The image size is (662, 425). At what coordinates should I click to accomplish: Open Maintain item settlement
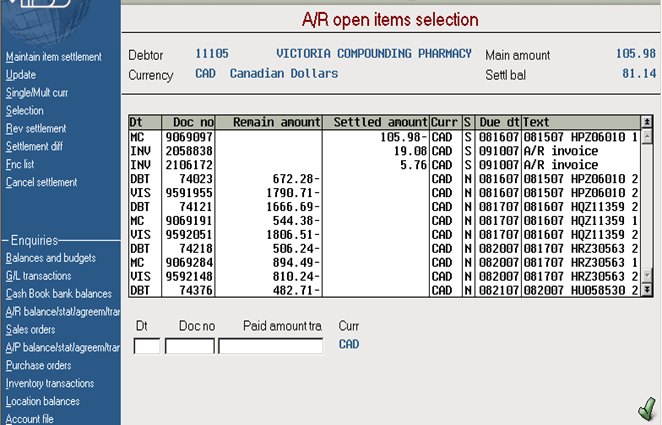54,57
